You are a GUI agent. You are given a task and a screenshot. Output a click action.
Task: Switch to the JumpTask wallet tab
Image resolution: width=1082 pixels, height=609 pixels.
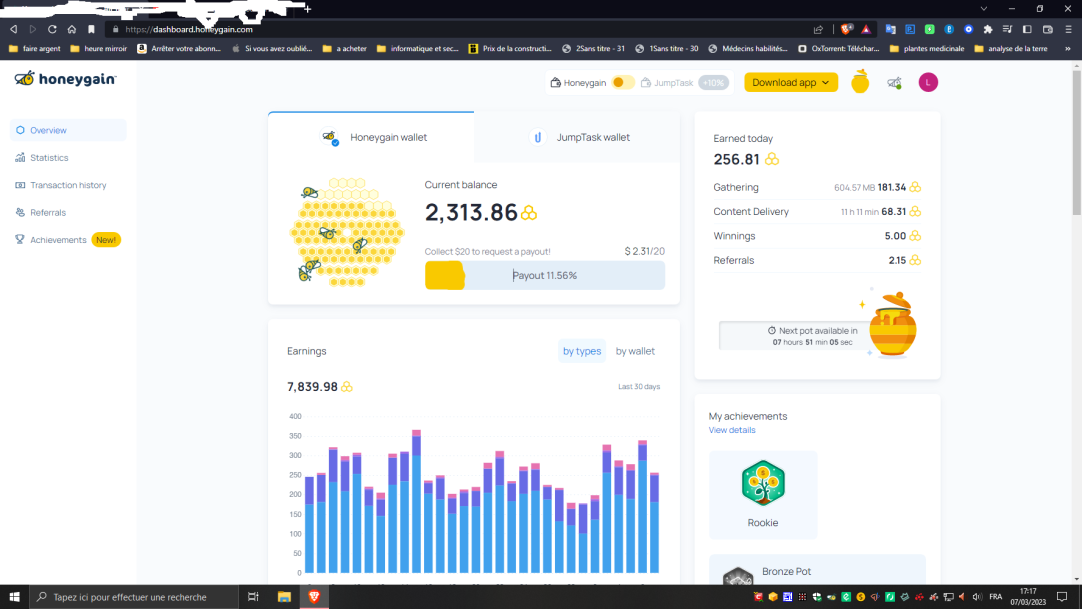point(577,137)
